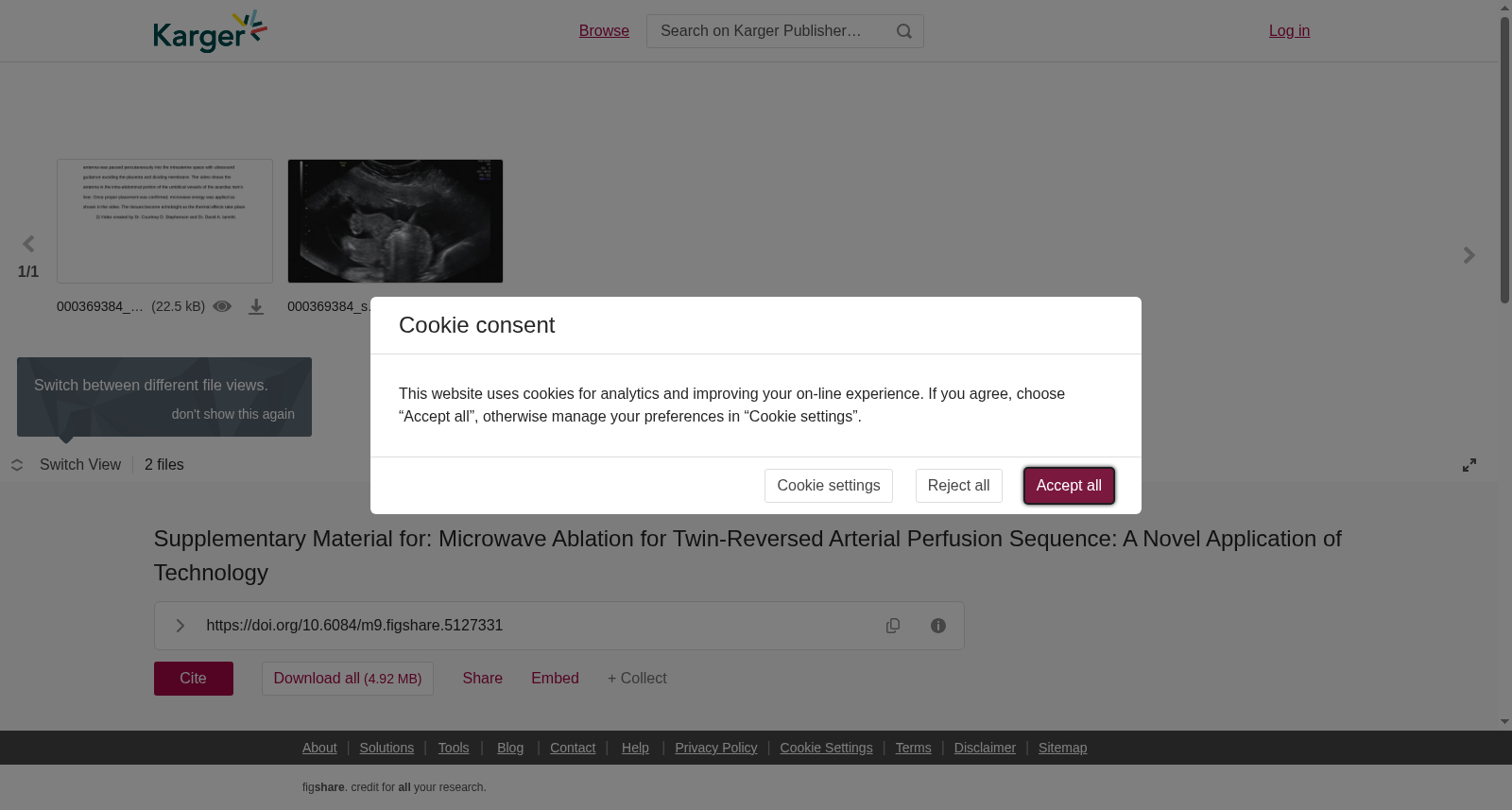The width and height of the screenshot is (1512, 810).
Task: Open the Browse link
Action: [x=604, y=31]
